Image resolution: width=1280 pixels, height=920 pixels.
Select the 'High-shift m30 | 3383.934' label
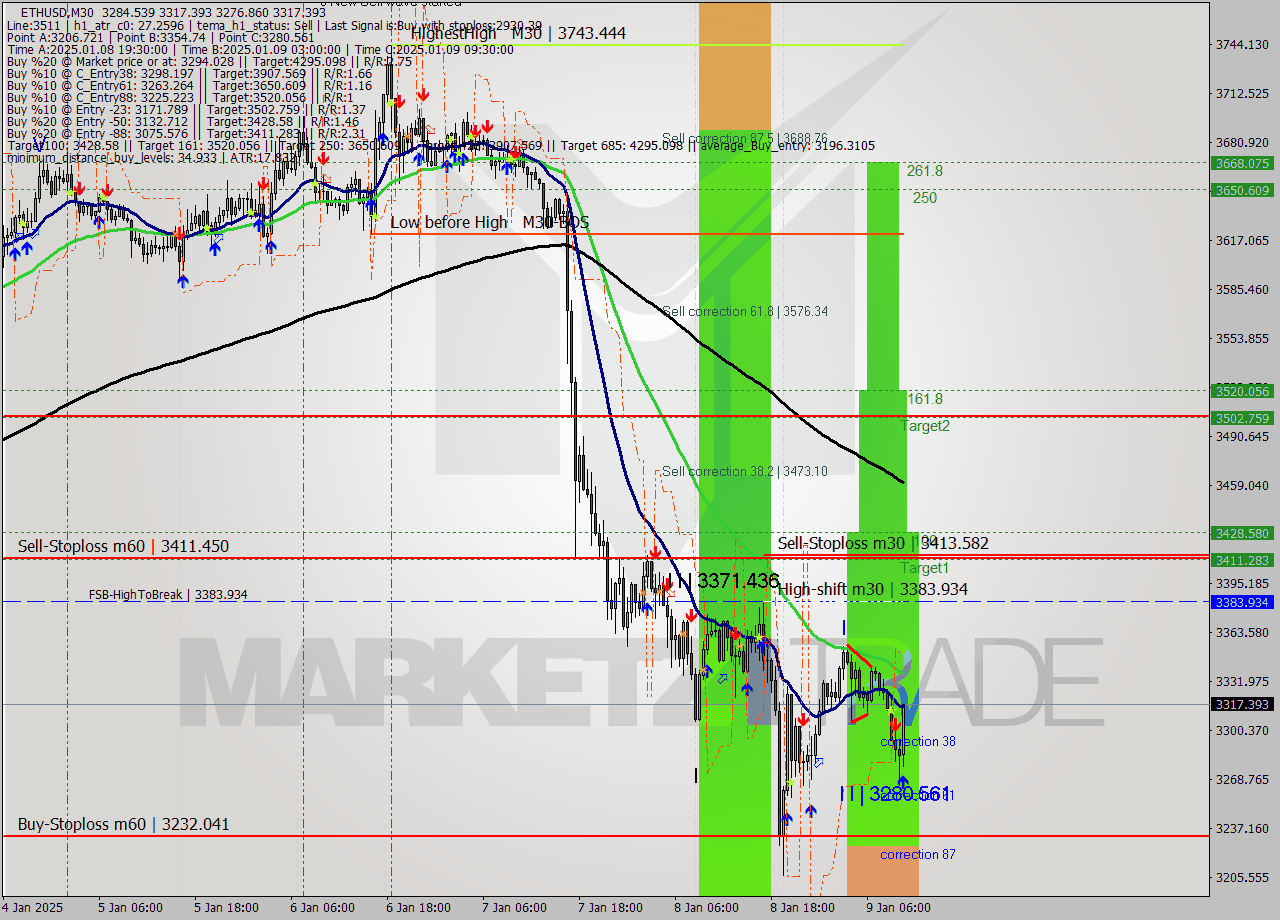click(873, 589)
